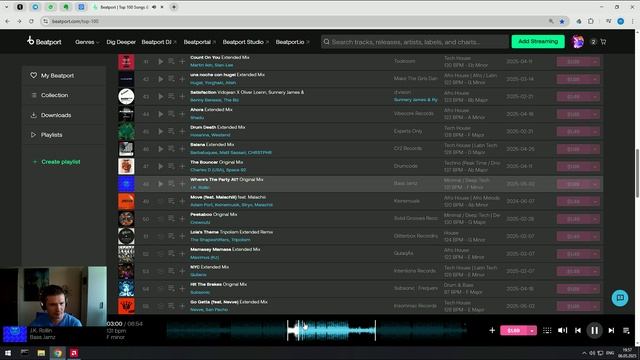
Task: Add Count On You to playlist
Action: (182, 62)
